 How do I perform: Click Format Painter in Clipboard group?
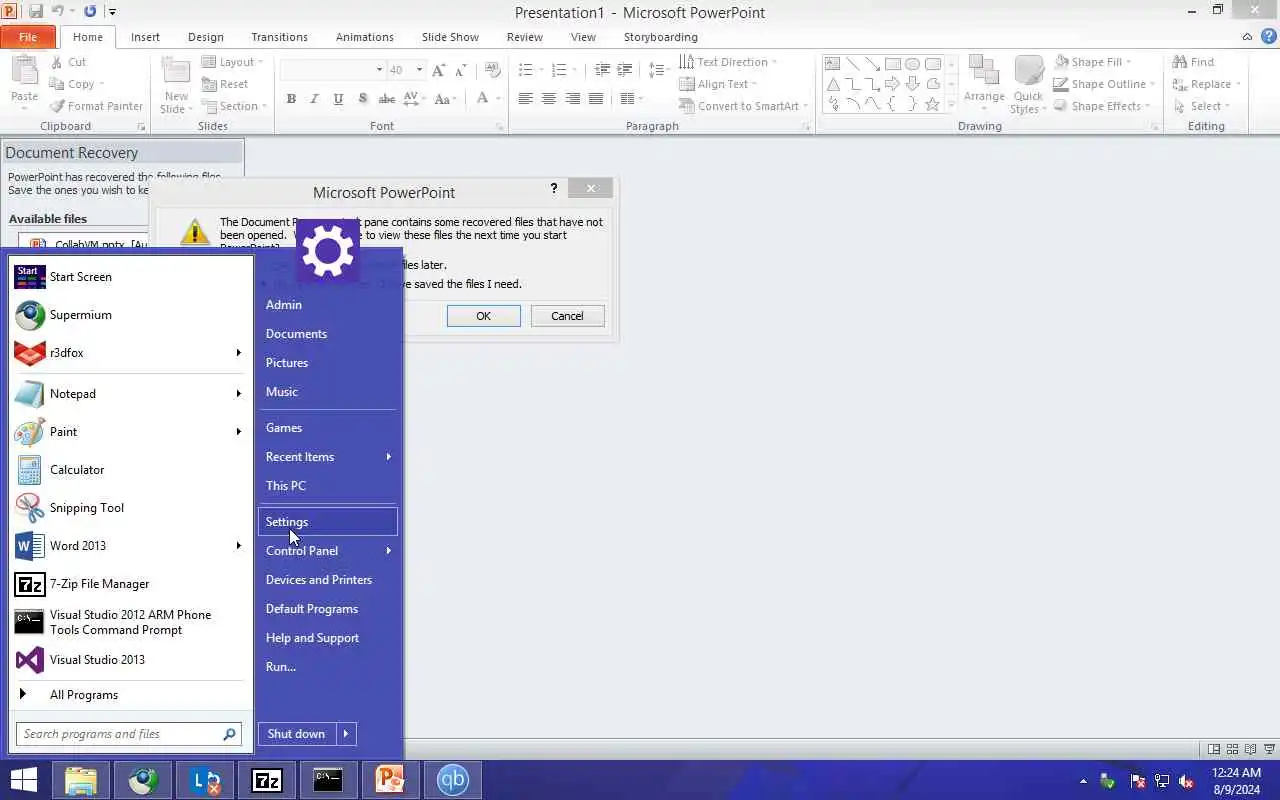tap(97, 106)
